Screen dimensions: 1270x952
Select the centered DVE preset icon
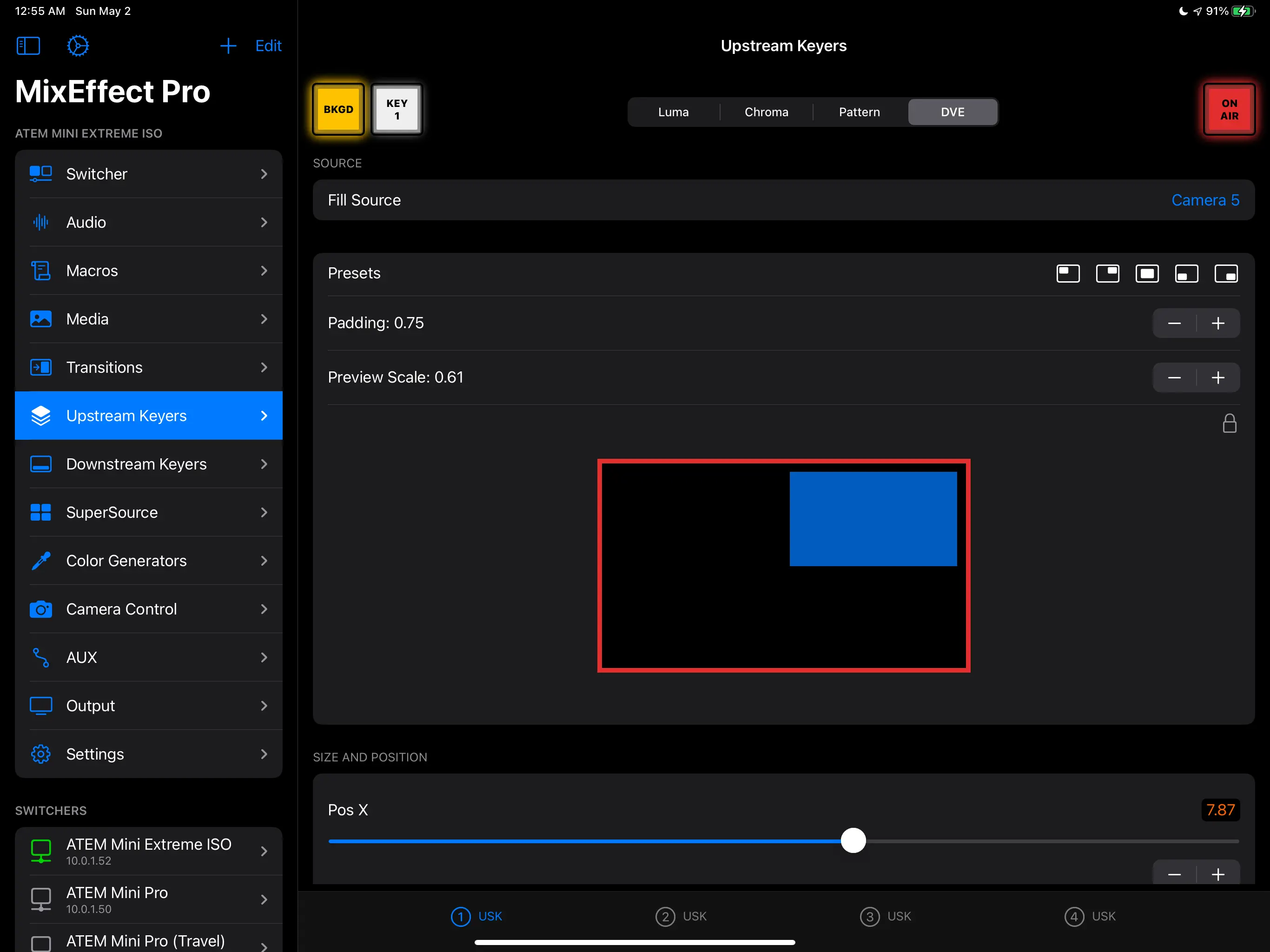coord(1147,273)
